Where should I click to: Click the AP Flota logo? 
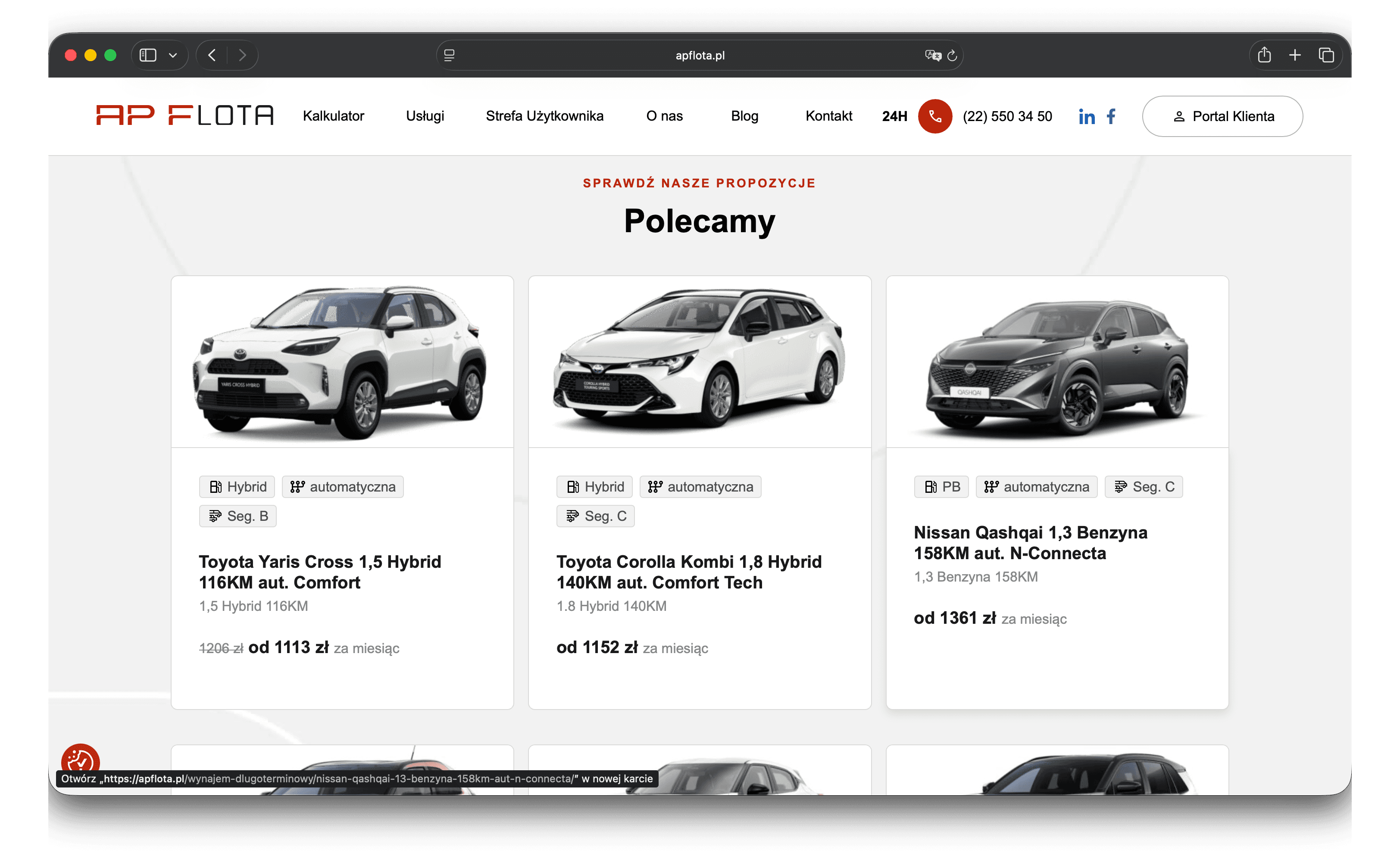(185, 115)
